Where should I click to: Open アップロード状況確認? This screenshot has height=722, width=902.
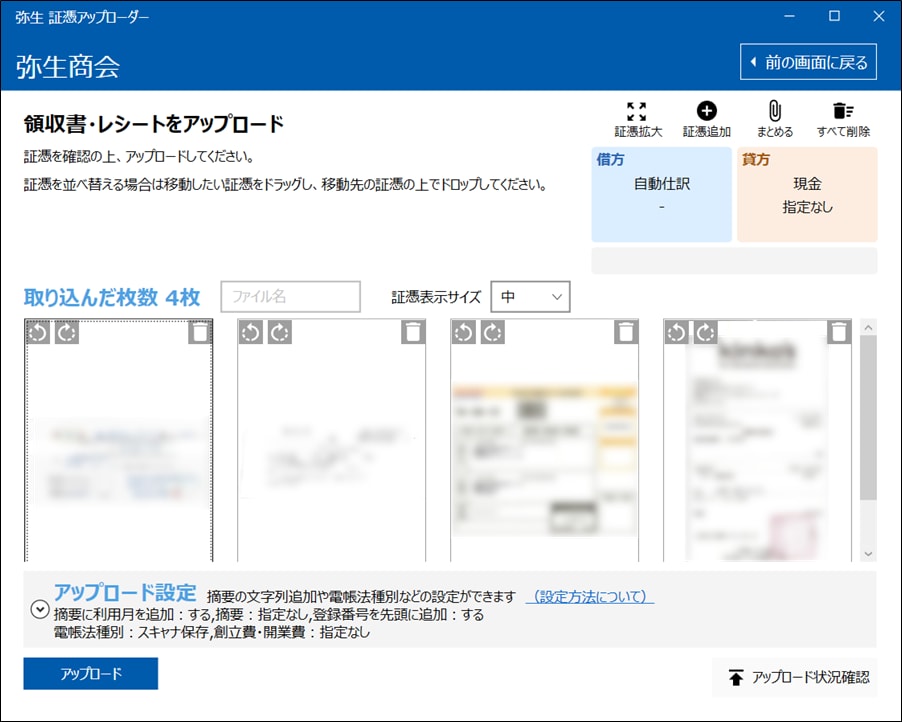tap(795, 677)
